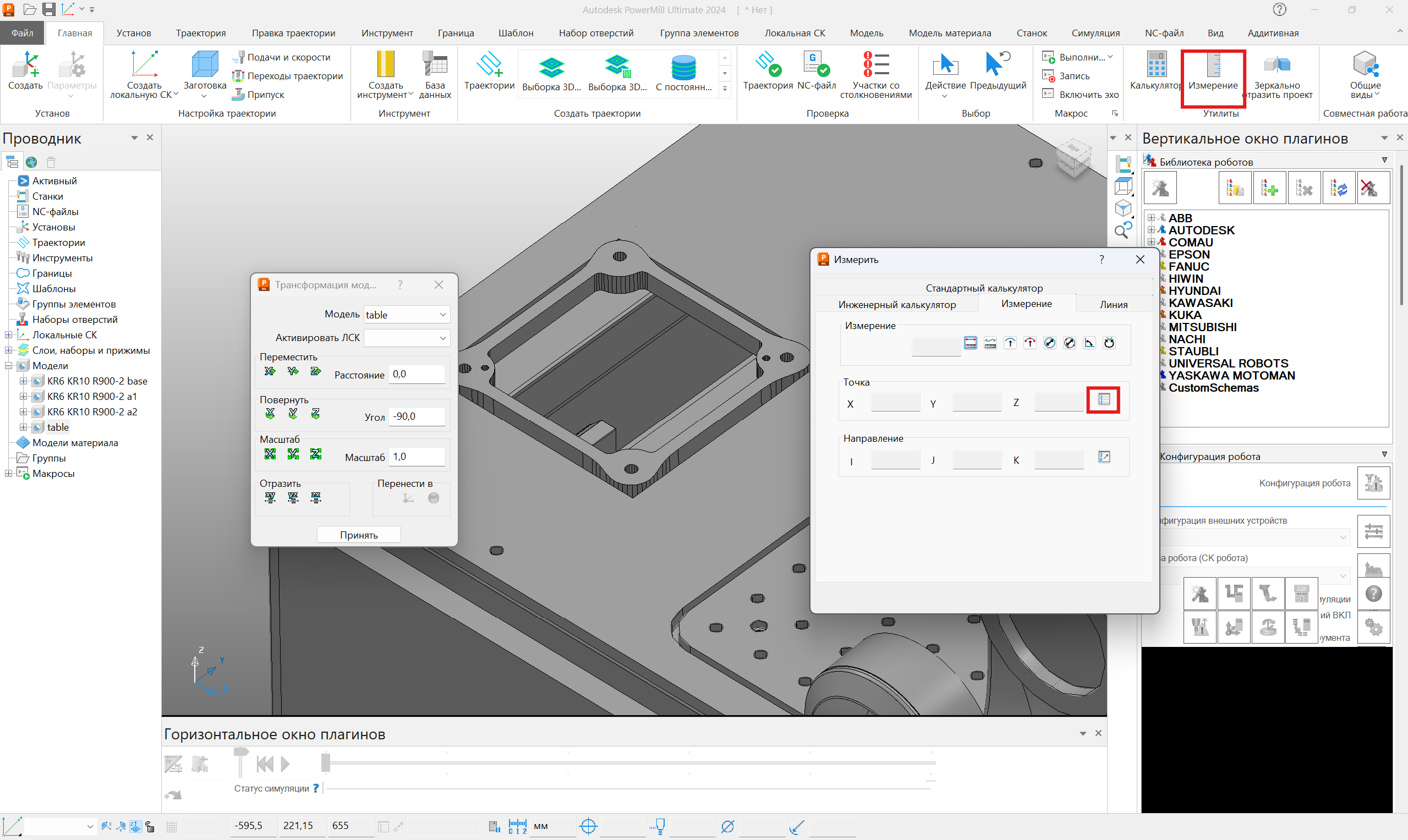Click Подачи и скорости button
Viewport: 1408px width, 840px height.
tap(282, 57)
